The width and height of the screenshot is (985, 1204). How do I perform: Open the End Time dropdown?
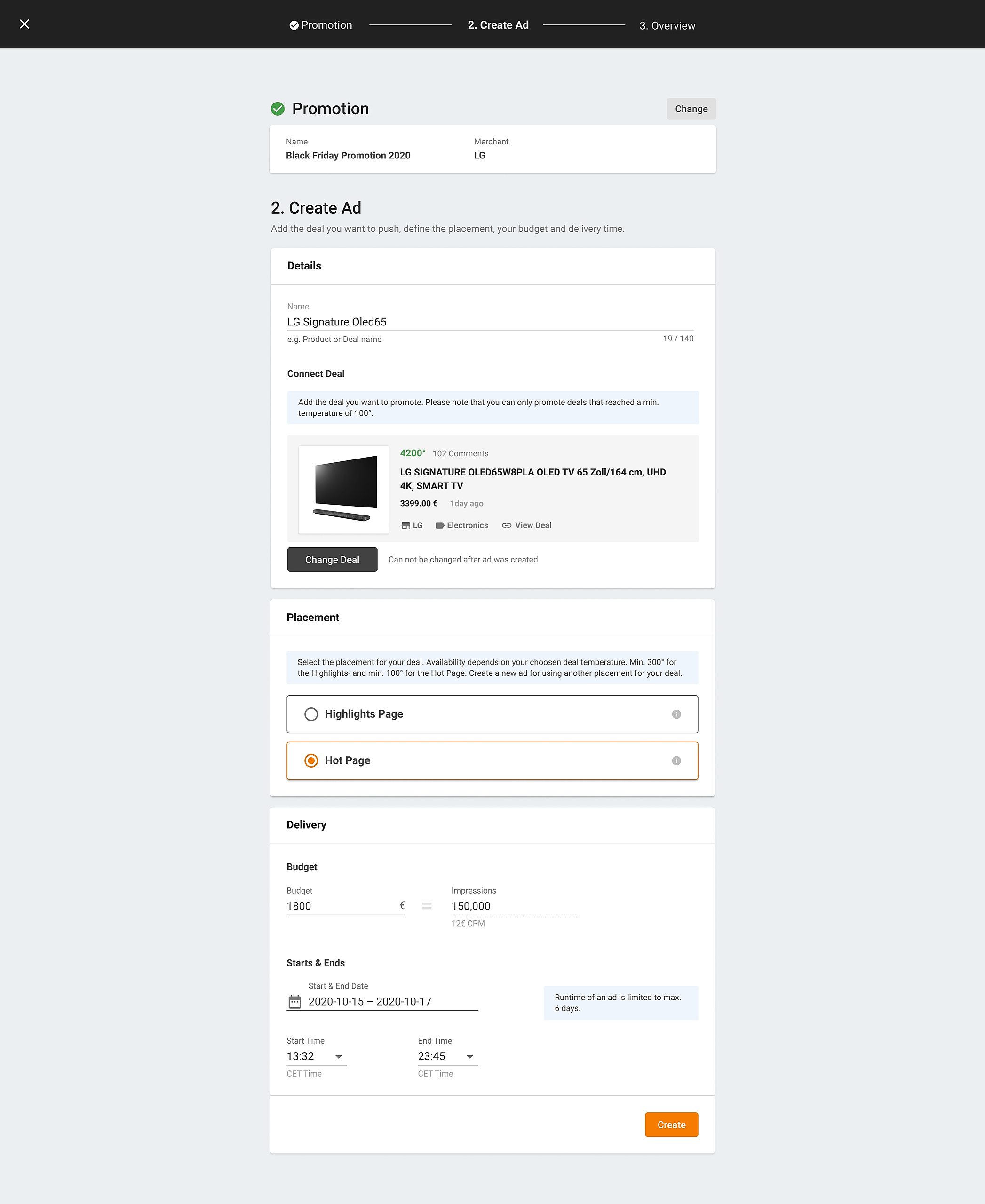click(x=470, y=1056)
